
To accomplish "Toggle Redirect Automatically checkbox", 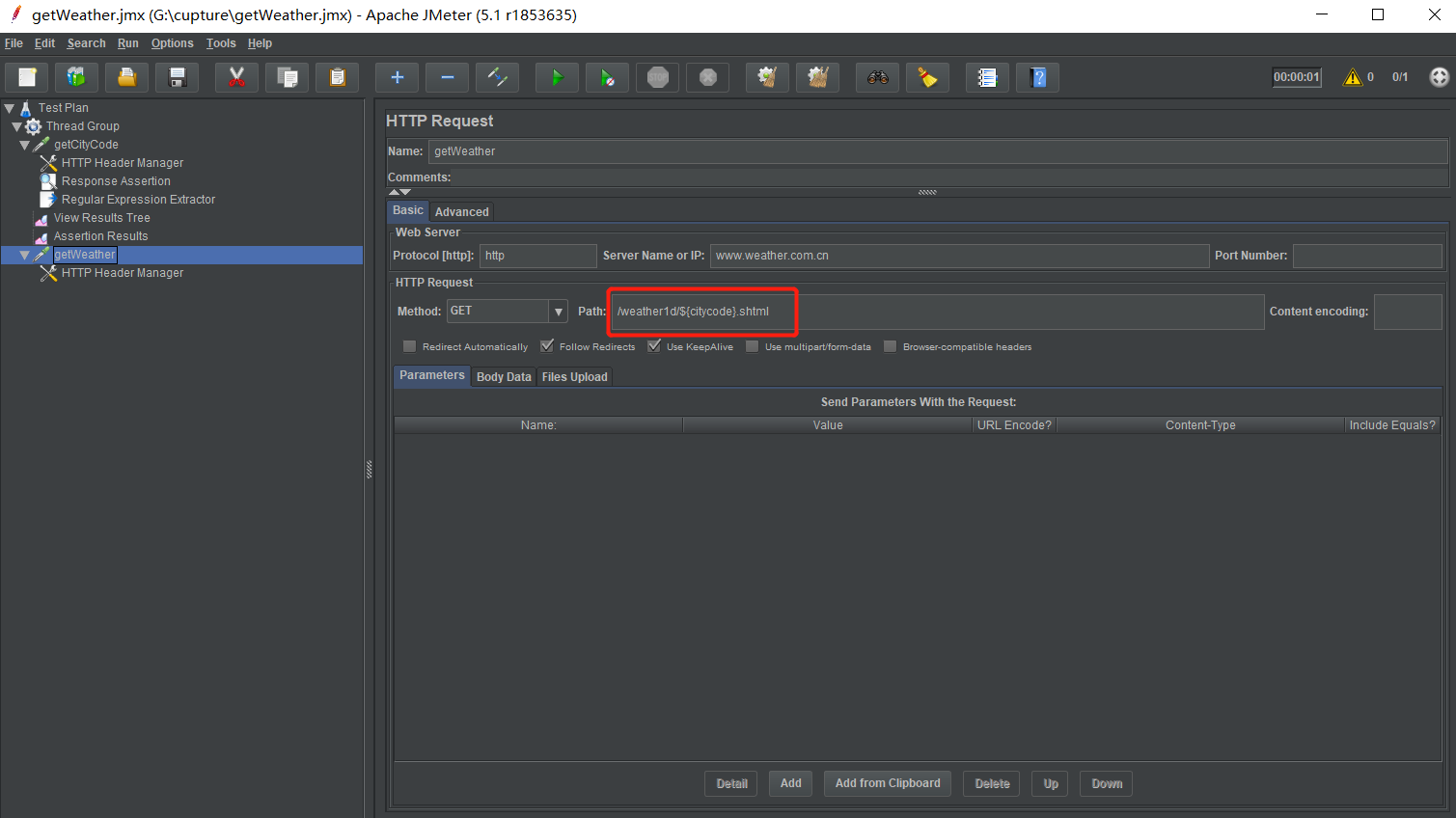I will pos(409,346).
